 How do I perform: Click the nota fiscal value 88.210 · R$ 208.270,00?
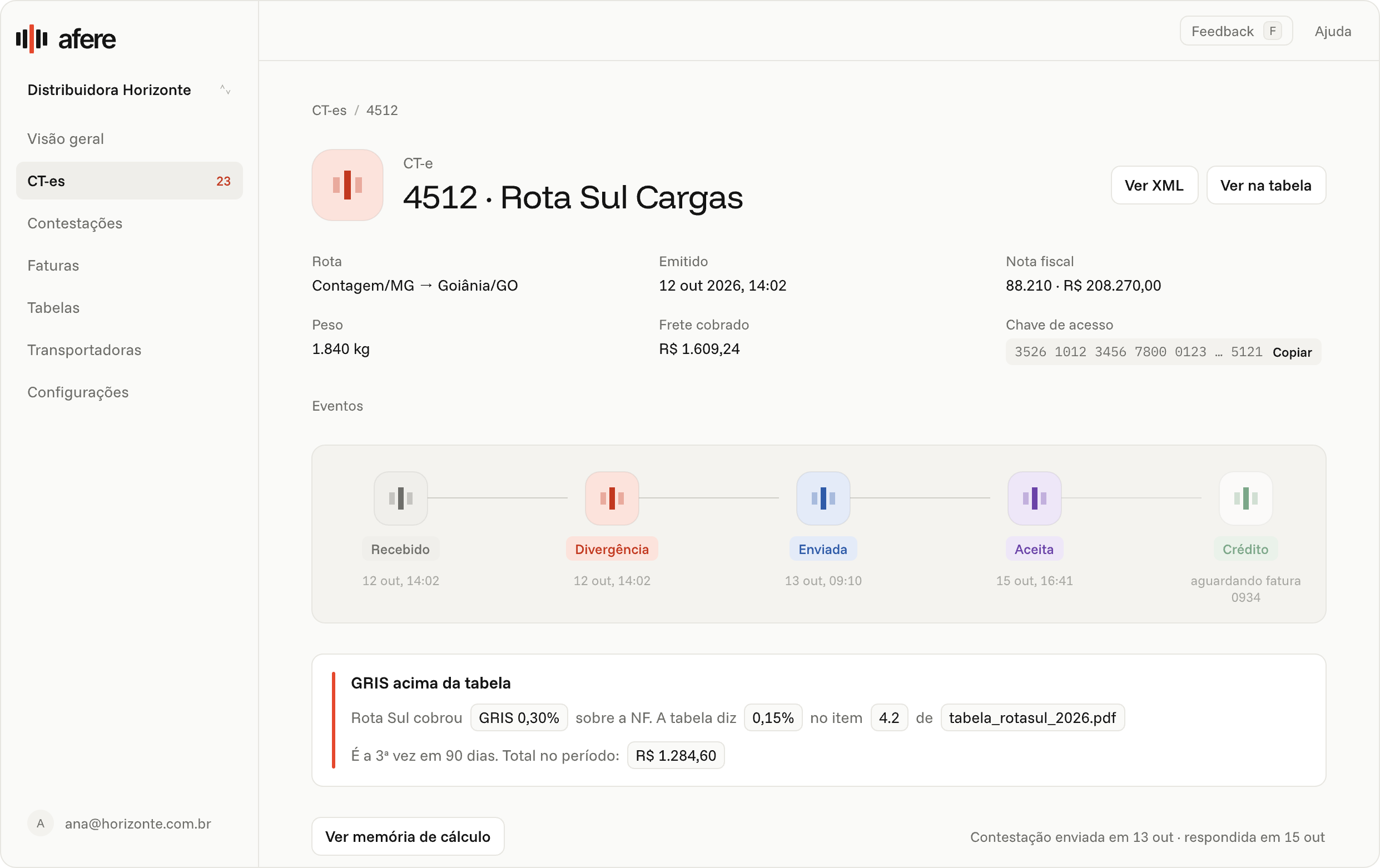click(1084, 285)
